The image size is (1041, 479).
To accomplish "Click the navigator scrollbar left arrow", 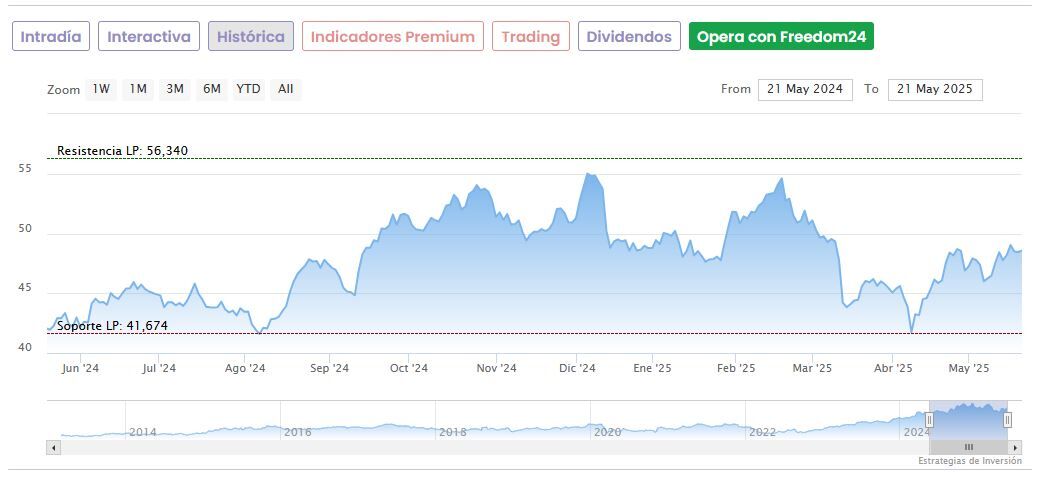I will coord(53,447).
